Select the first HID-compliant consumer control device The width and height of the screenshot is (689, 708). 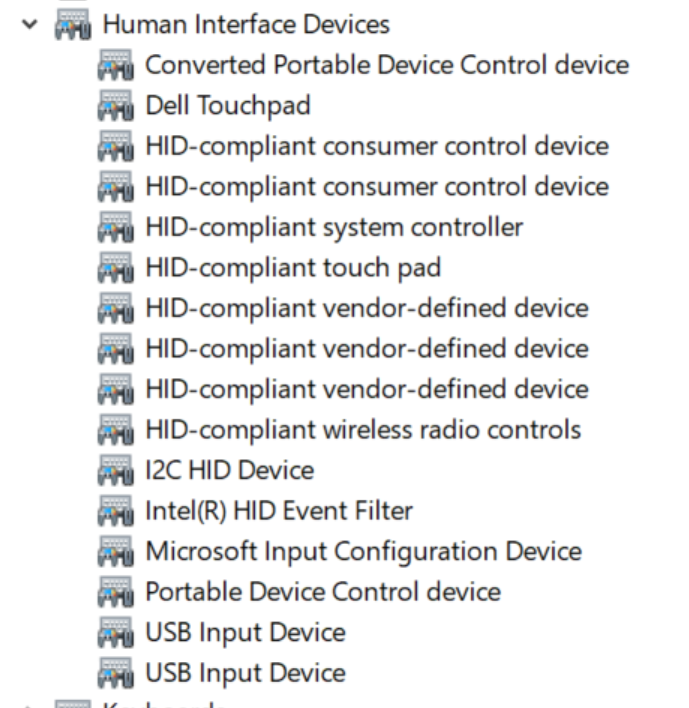click(377, 146)
